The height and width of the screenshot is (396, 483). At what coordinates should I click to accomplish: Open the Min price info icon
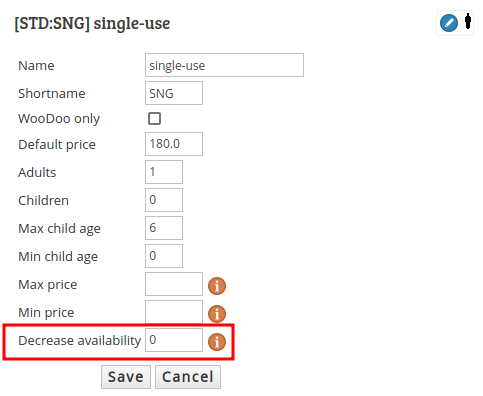pos(217,314)
